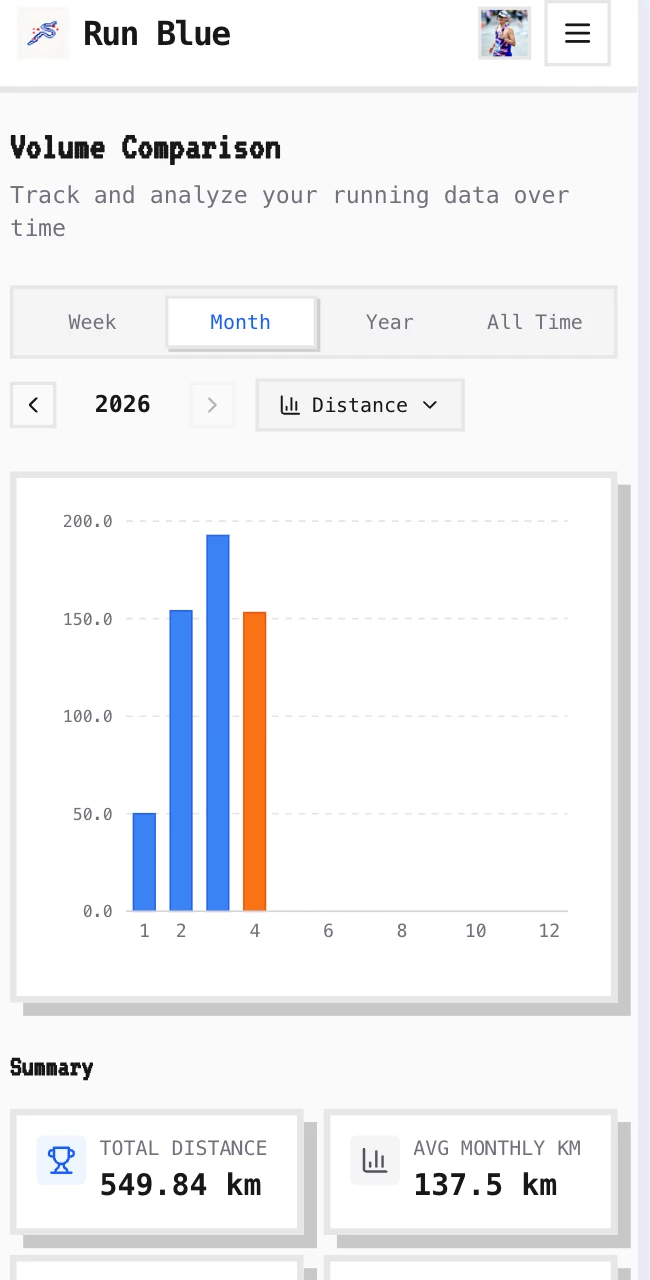Click the trophy icon in Total Distance card
The width and height of the screenshot is (650, 1280).
click(61, 1160)
